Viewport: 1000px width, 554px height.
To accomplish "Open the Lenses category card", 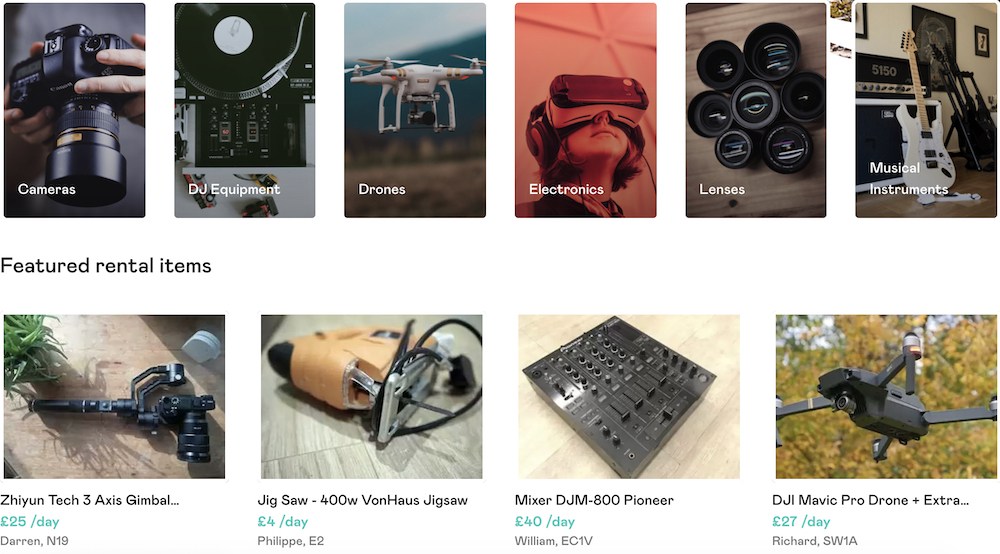I will pyautogui.click(x=756, y=110).
